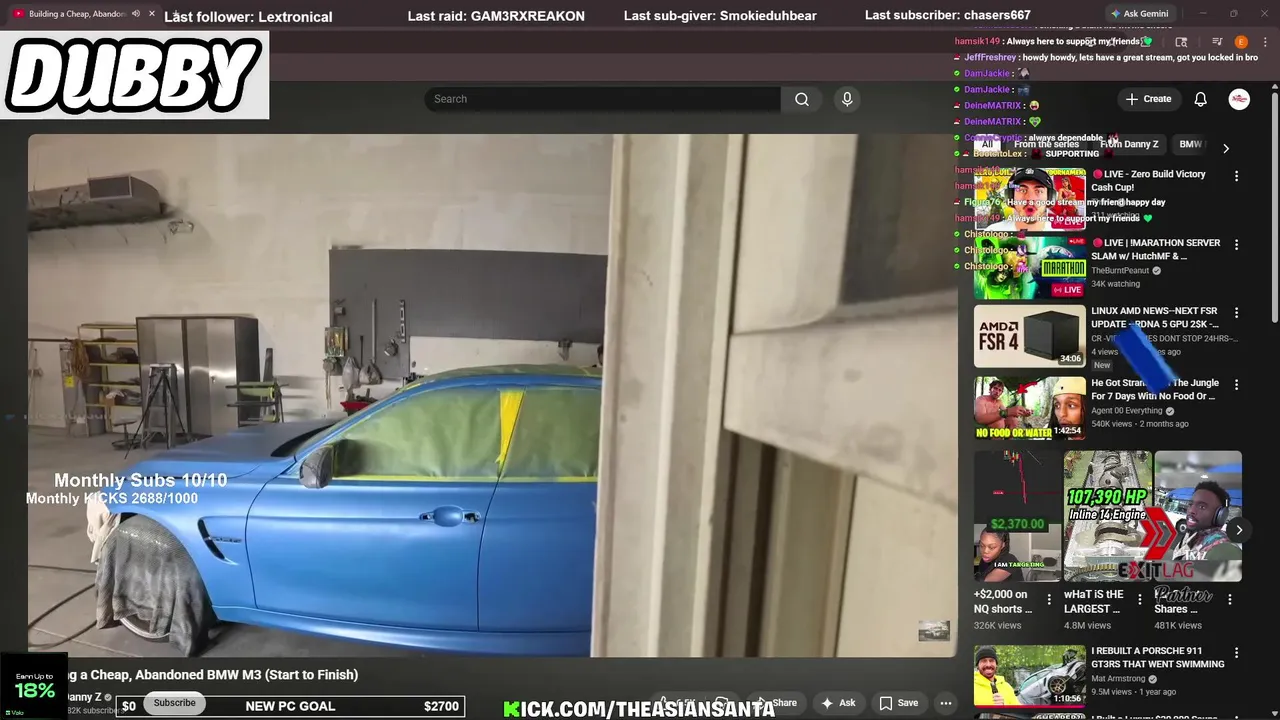The height and width of the screenshot is (720, 1280).
Task: Open browser media controls icon
Action: 1217,42
